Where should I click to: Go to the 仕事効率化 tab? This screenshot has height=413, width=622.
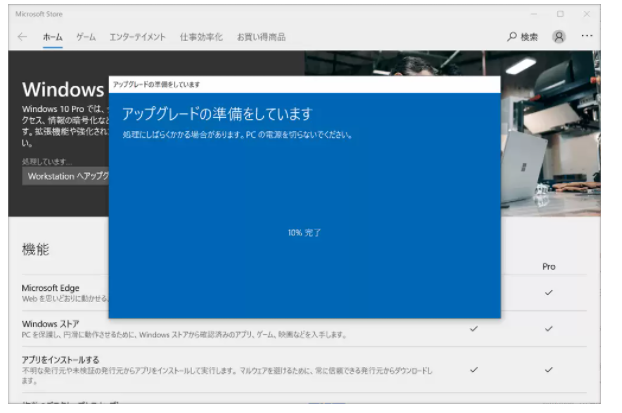click(x=201, y=37)
